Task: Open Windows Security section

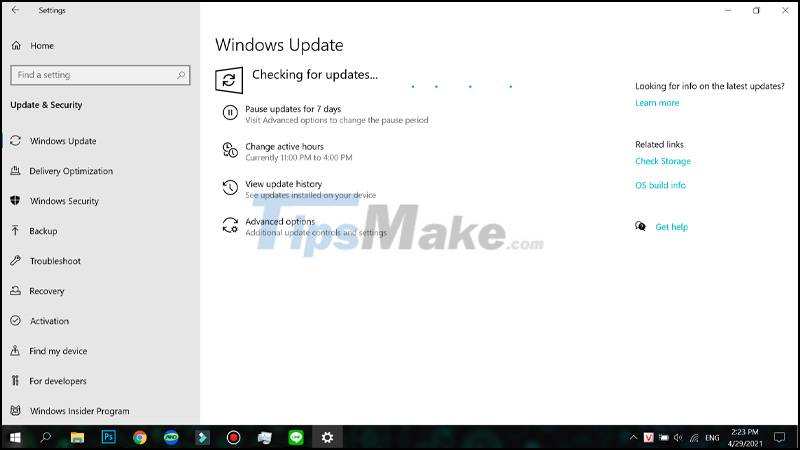Action: pyautogui.click(x=64, y=201)
